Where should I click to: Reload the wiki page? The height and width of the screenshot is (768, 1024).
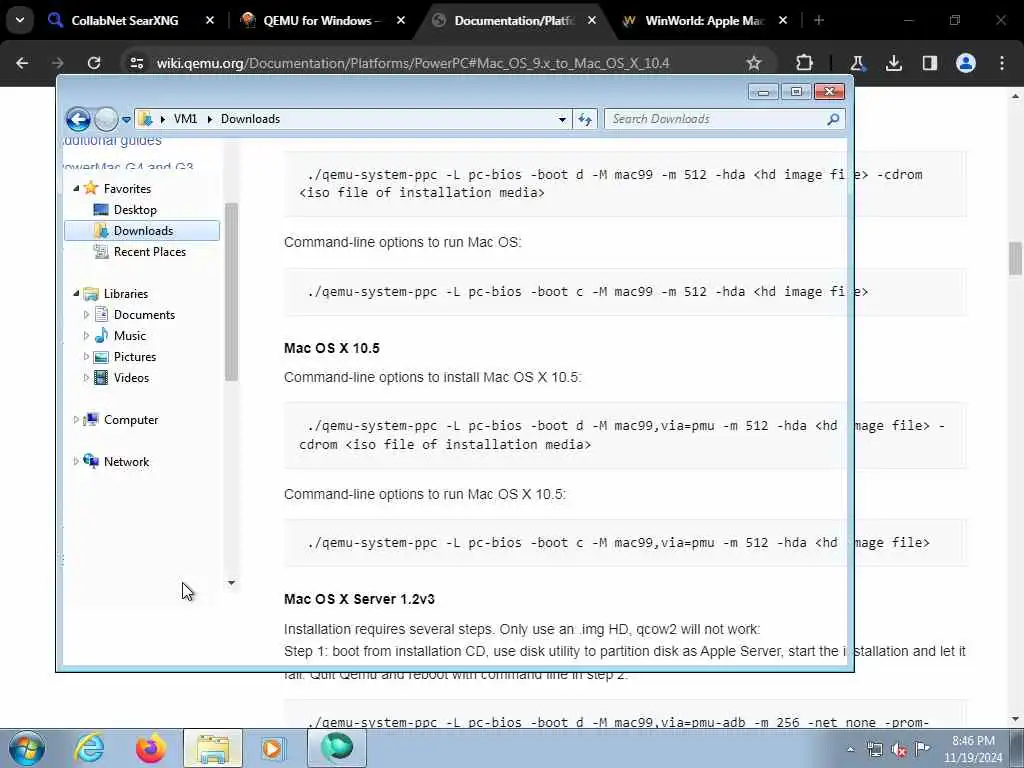[x=94, y=63]
